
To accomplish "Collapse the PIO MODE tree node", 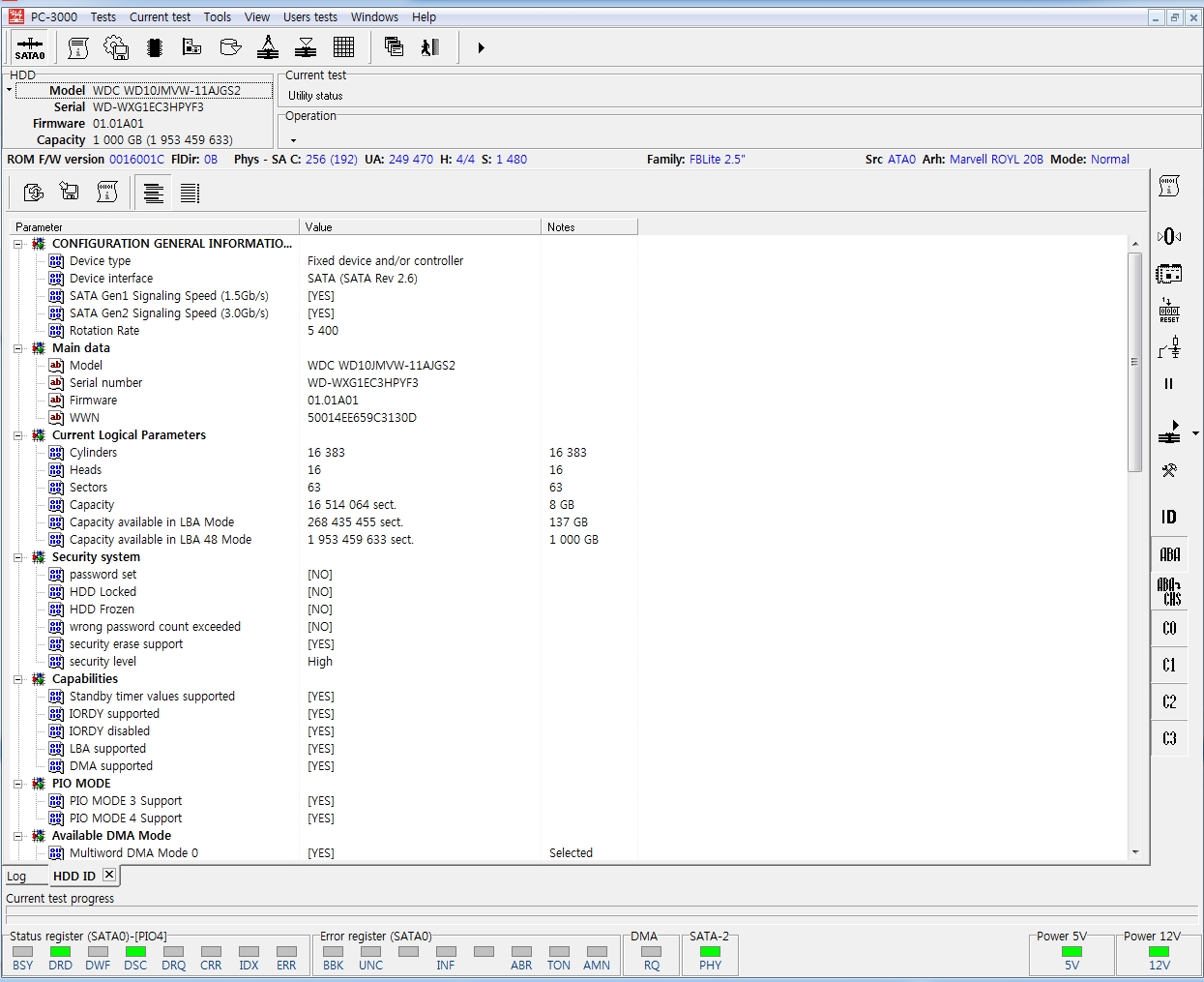I will coord(17,784).
